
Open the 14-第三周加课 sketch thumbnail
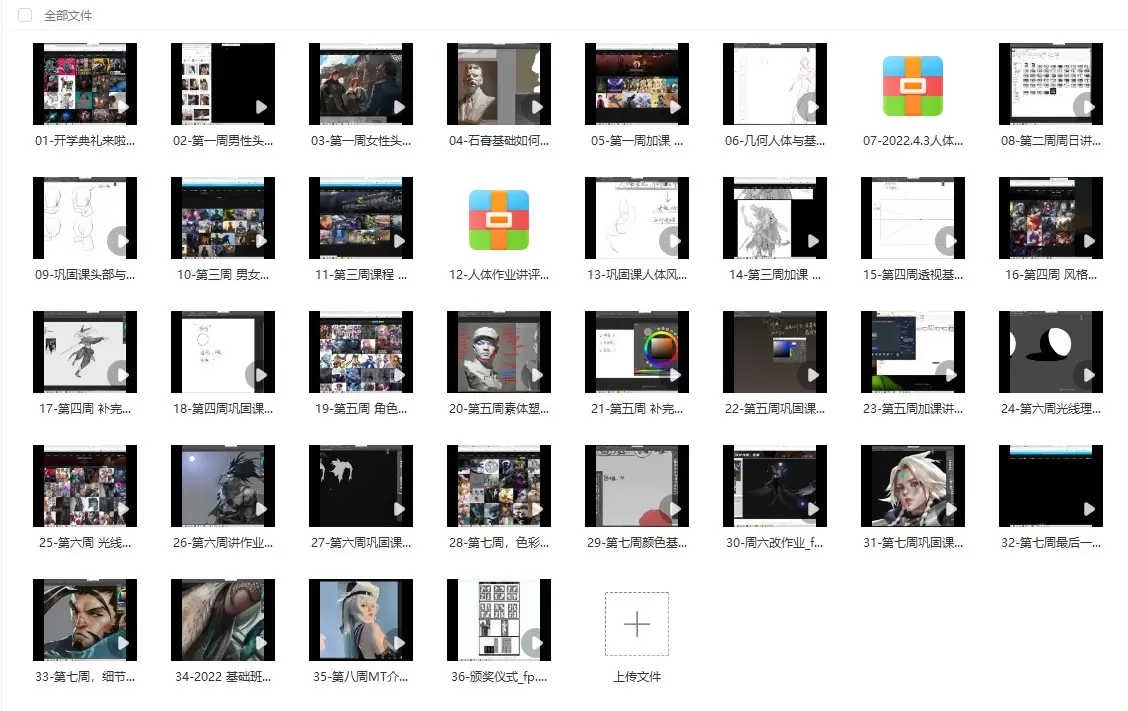tap(775, 218)
